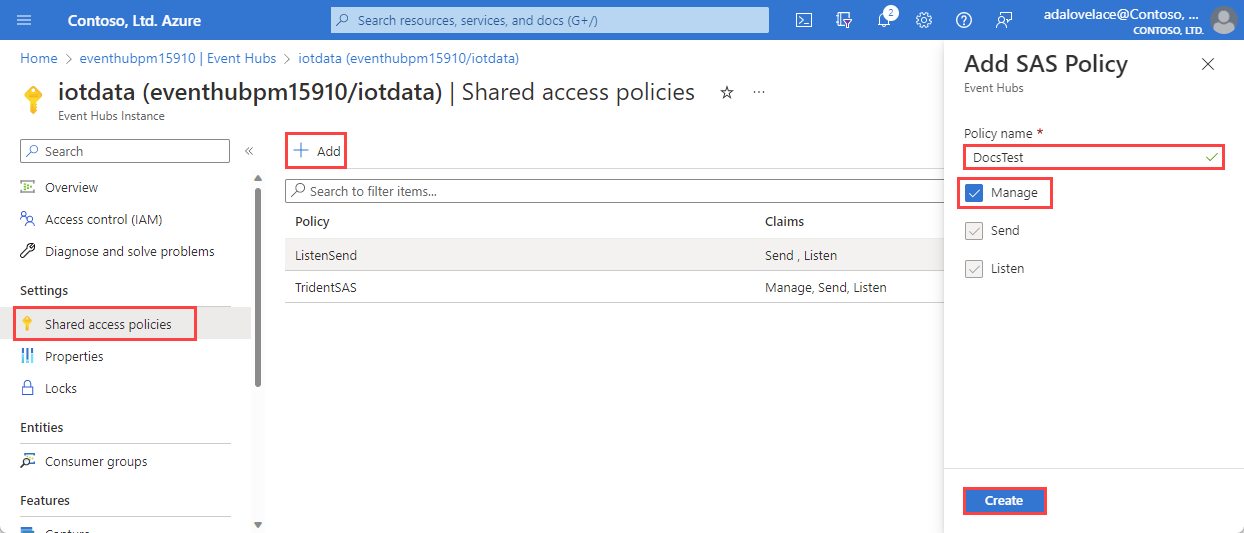Toggle the Send checkbox

click(x=975, y=231)
